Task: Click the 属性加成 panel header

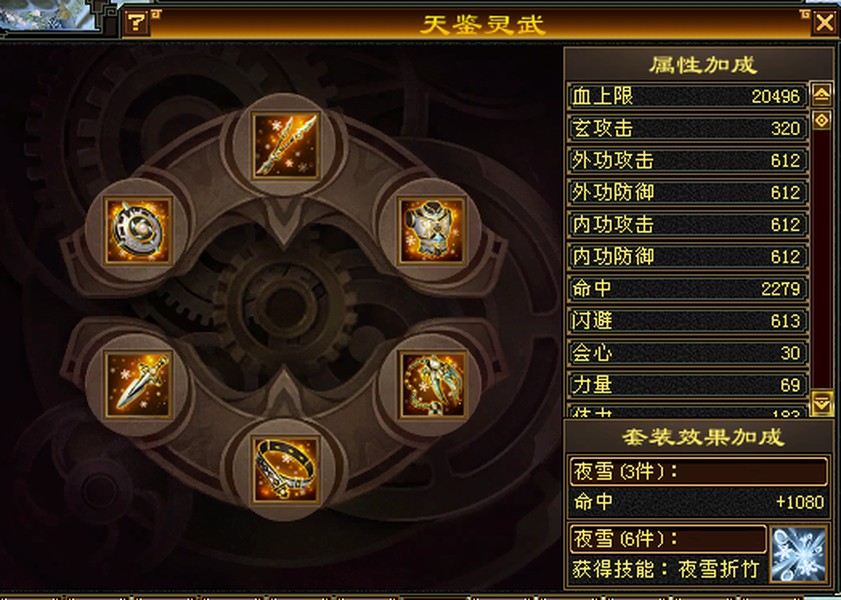Action: tap(702, 65)
